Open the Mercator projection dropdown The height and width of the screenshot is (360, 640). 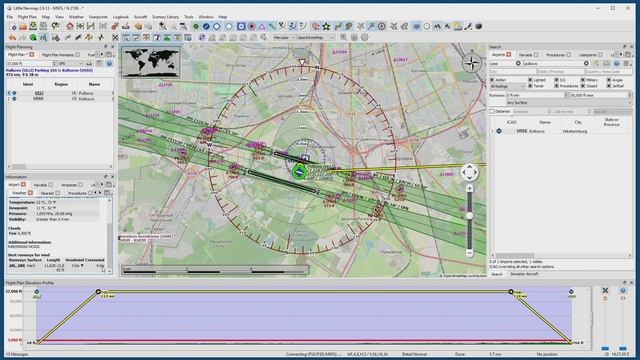283,38
